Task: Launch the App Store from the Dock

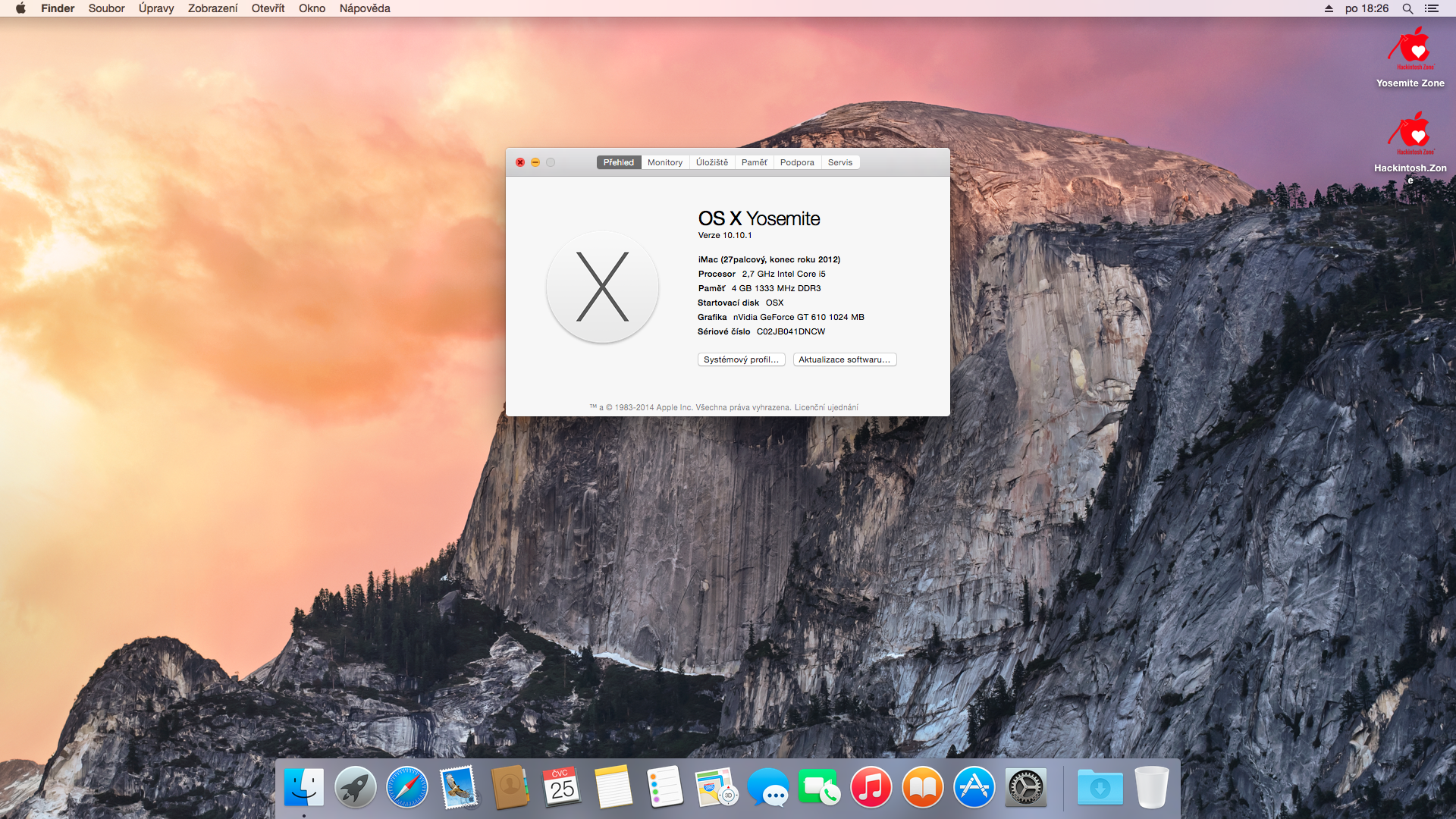Action: click(974, 787)
